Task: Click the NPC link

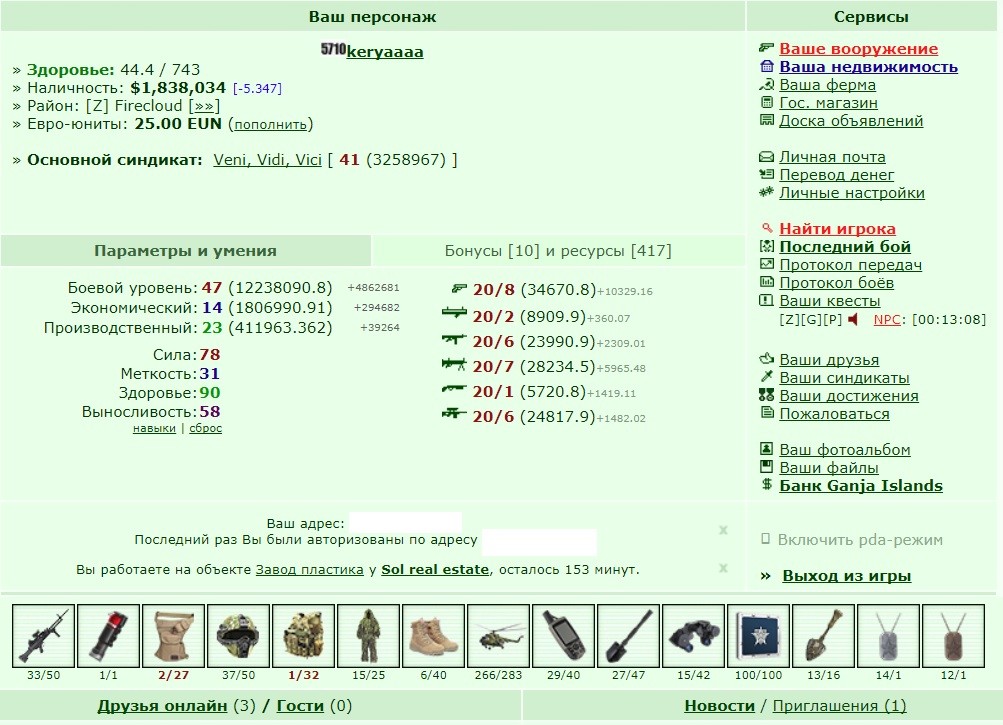Action: pos(887,319)
